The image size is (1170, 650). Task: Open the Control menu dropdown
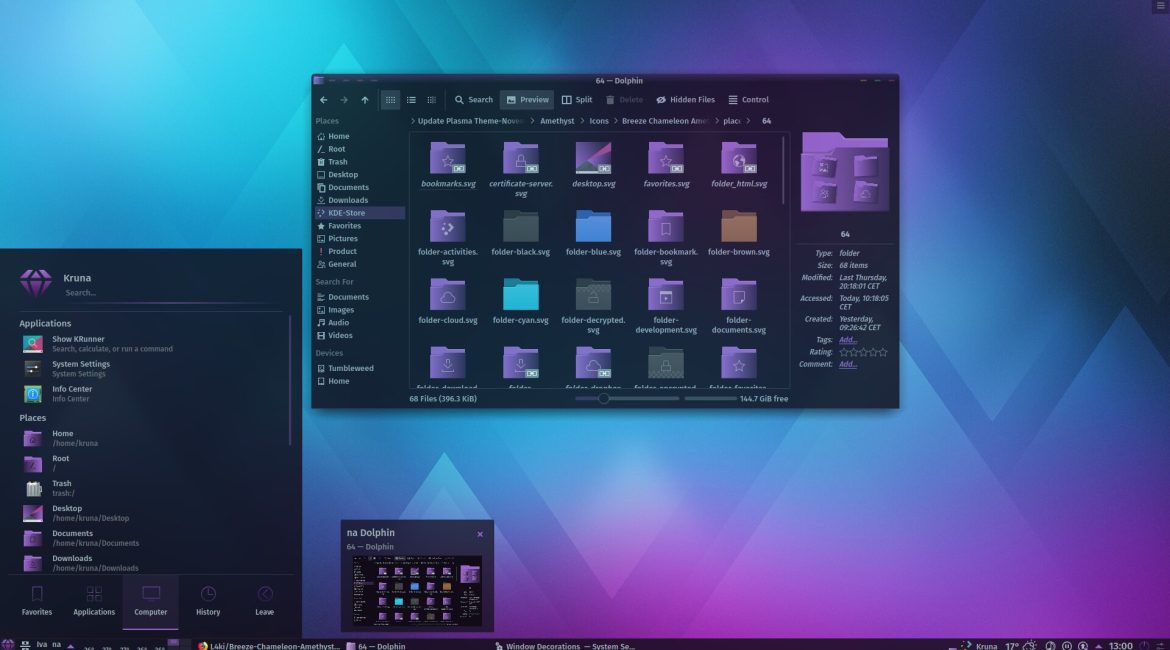pos(748,100)
